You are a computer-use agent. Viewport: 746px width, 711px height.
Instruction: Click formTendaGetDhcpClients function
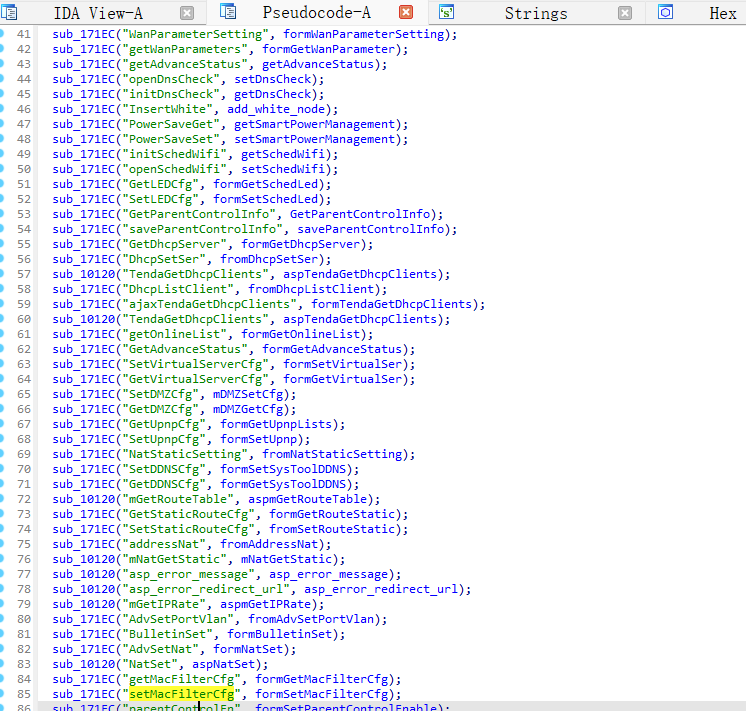[x=392, y=304]
